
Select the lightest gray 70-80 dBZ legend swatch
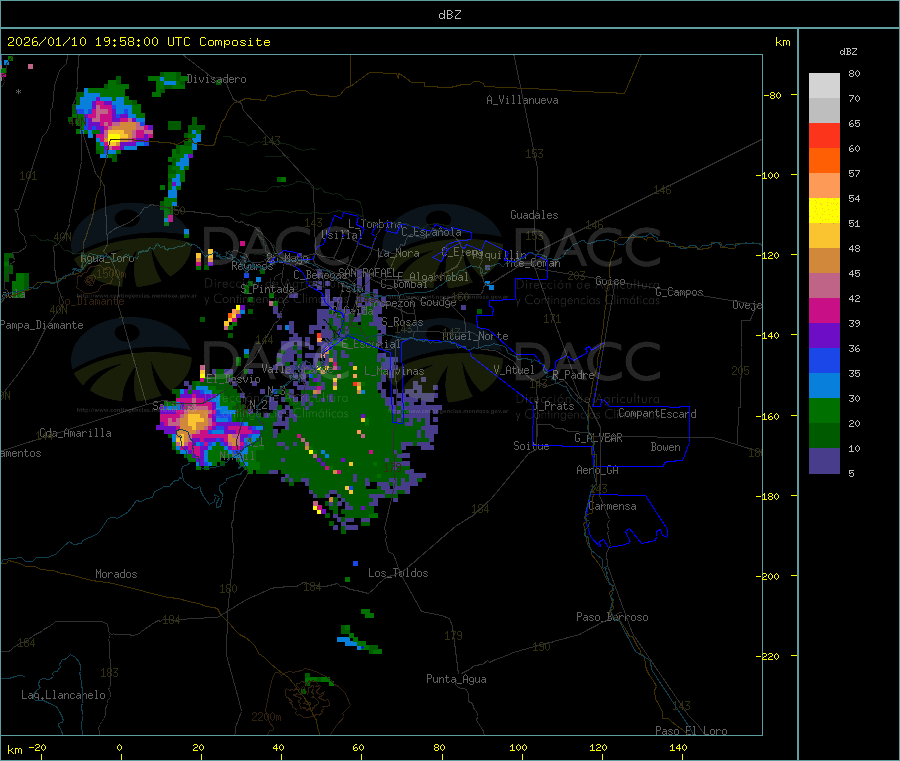(824, 86)
